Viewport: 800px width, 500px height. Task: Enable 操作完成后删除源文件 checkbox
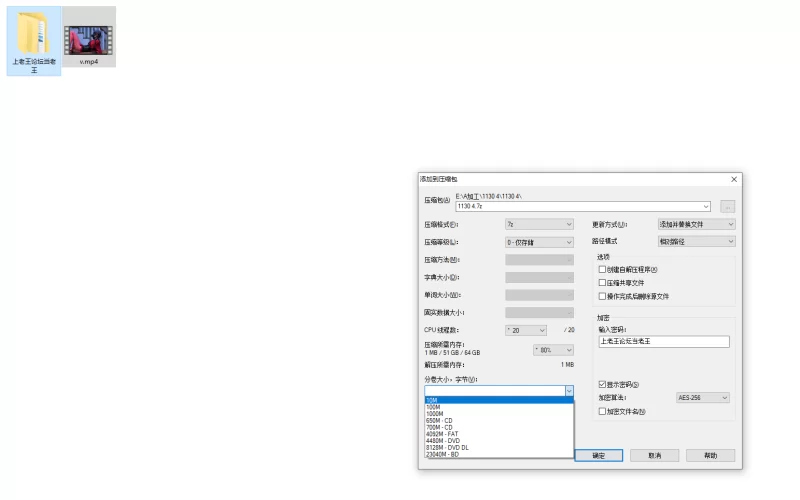[x=602, y=296]
